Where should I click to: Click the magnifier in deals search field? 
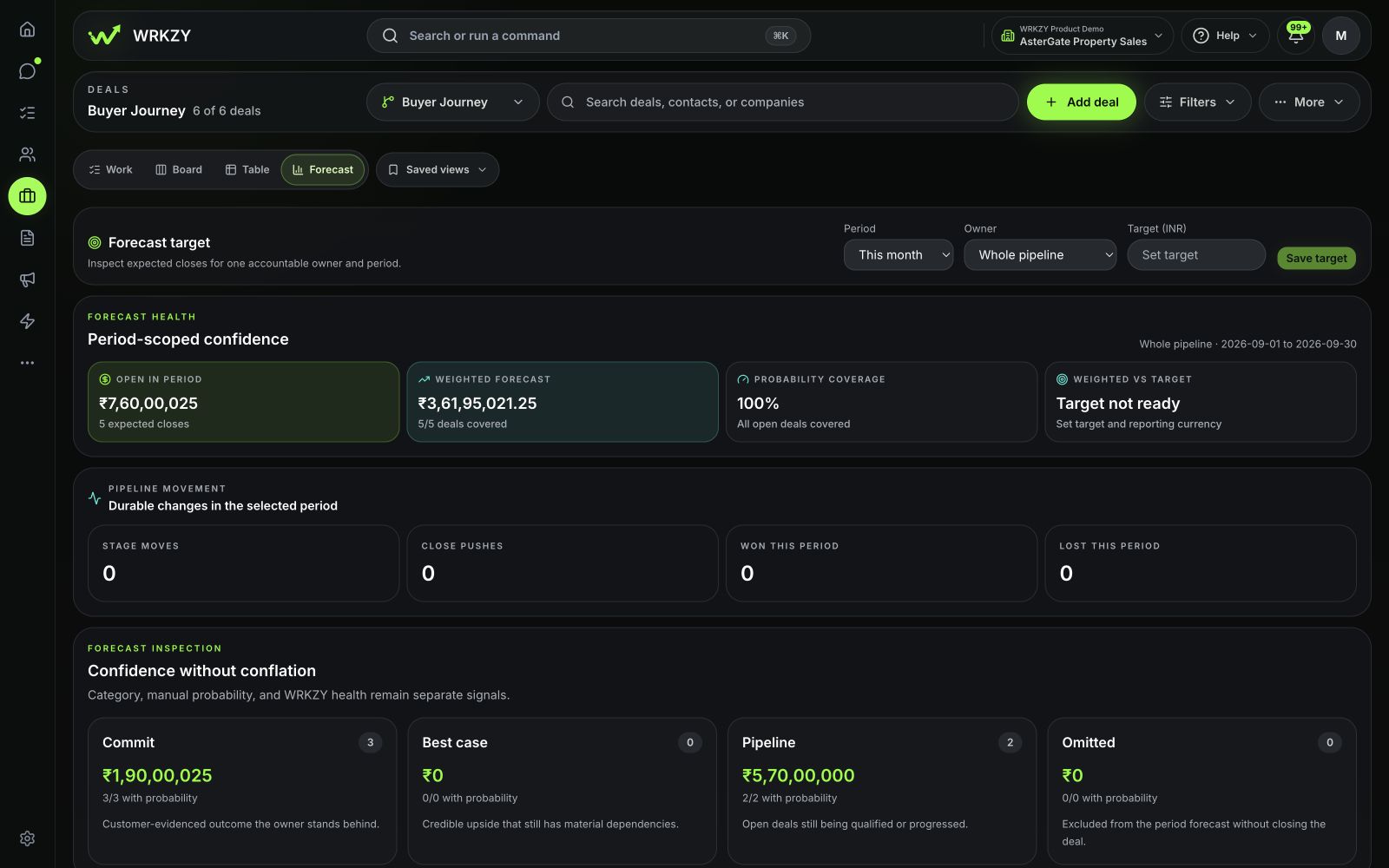pyautogui.click(x=568, y=102)
